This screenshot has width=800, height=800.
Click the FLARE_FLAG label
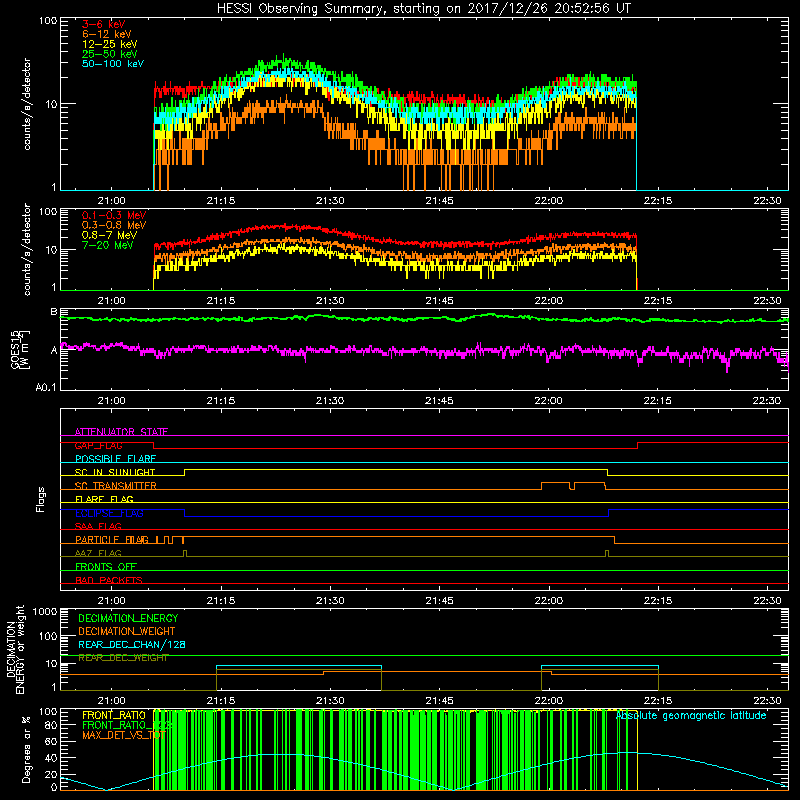[x=104, y=499]
